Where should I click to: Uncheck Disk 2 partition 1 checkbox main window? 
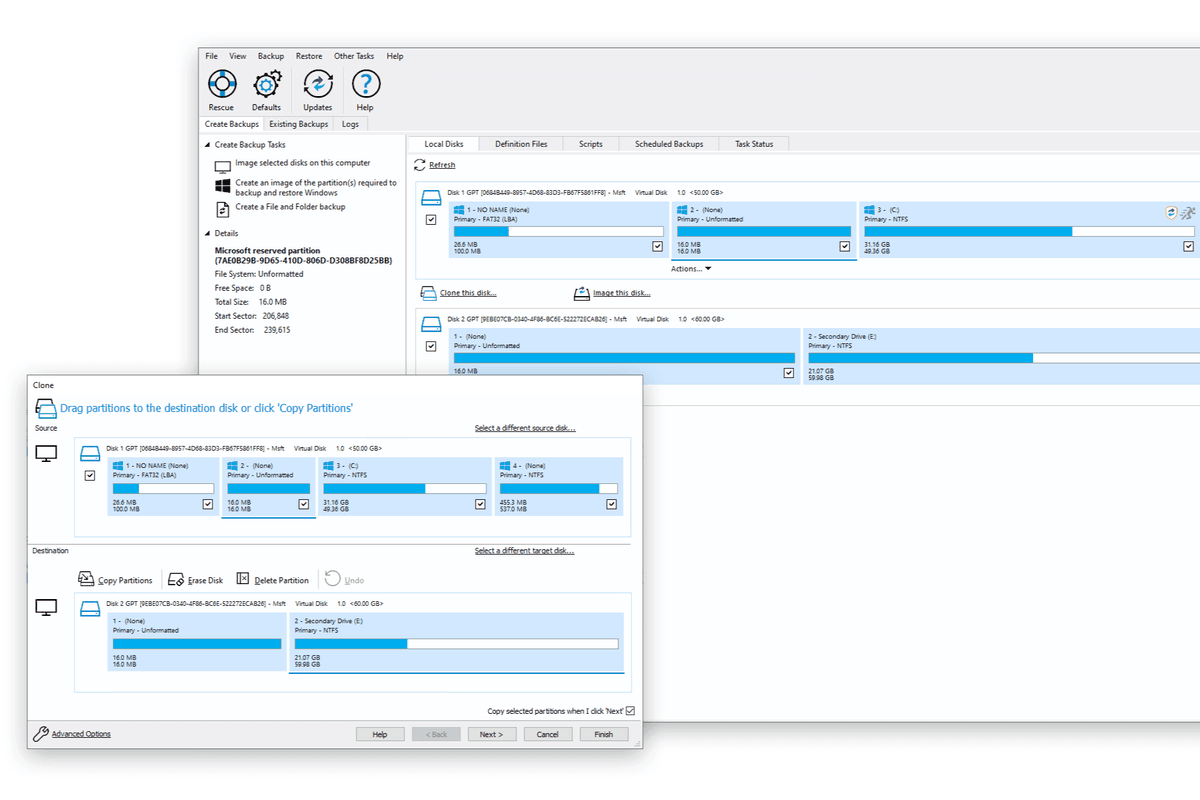[789, 372]
